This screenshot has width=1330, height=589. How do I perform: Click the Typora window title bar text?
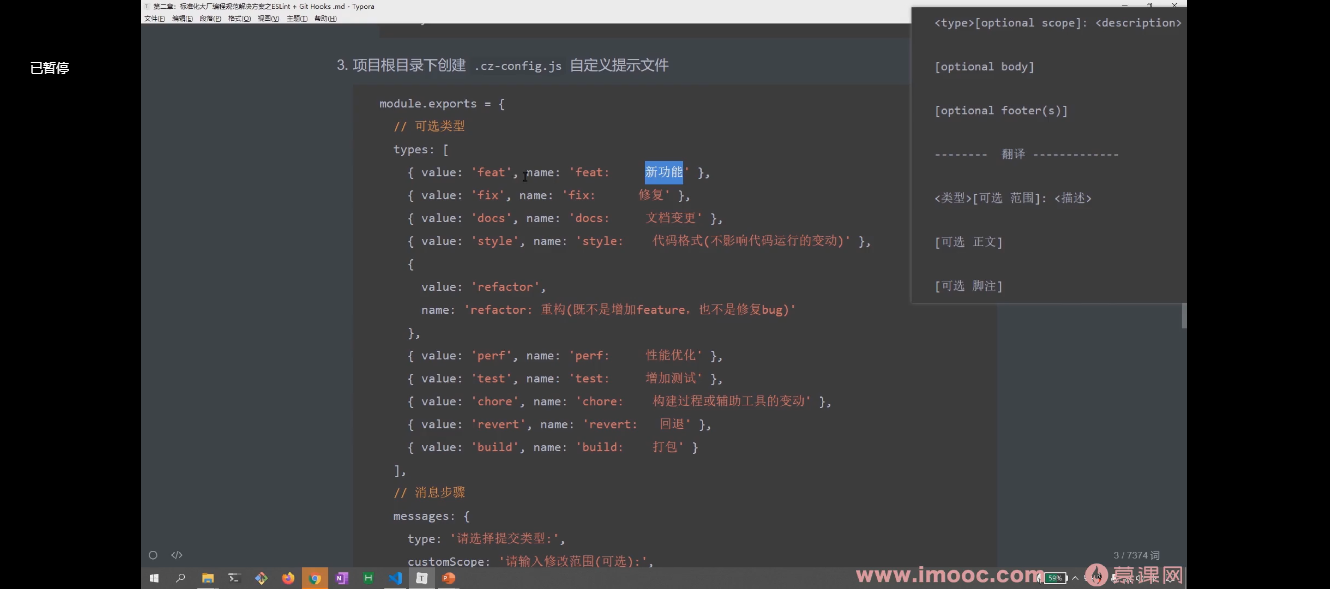263,6
